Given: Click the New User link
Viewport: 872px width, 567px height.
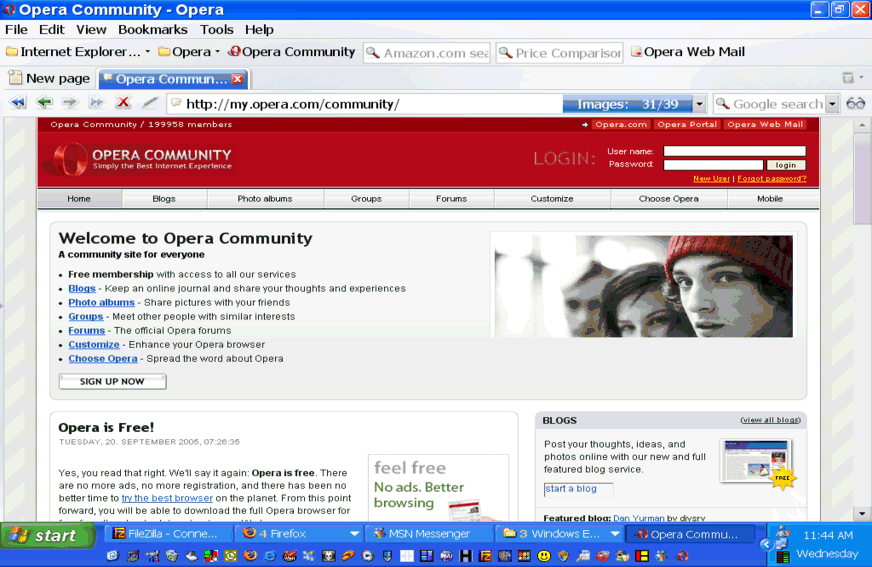Looking at the screenshot, I should click(711, 178).
